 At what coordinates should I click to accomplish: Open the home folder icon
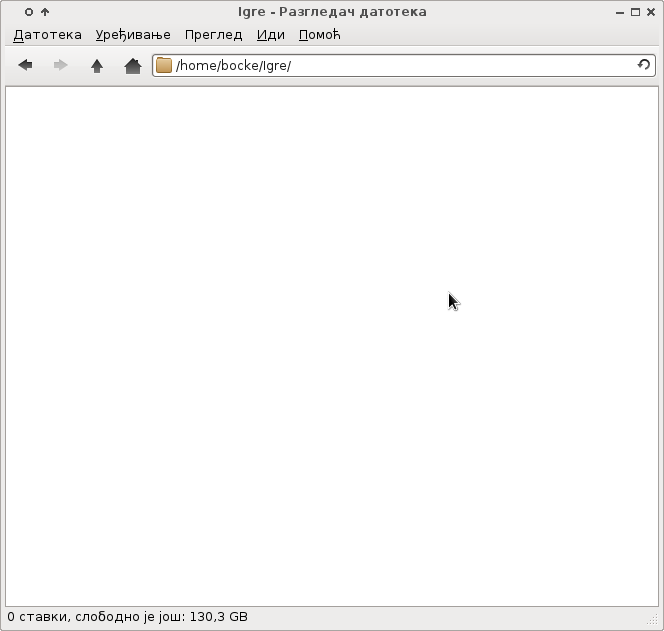(132, 66)
